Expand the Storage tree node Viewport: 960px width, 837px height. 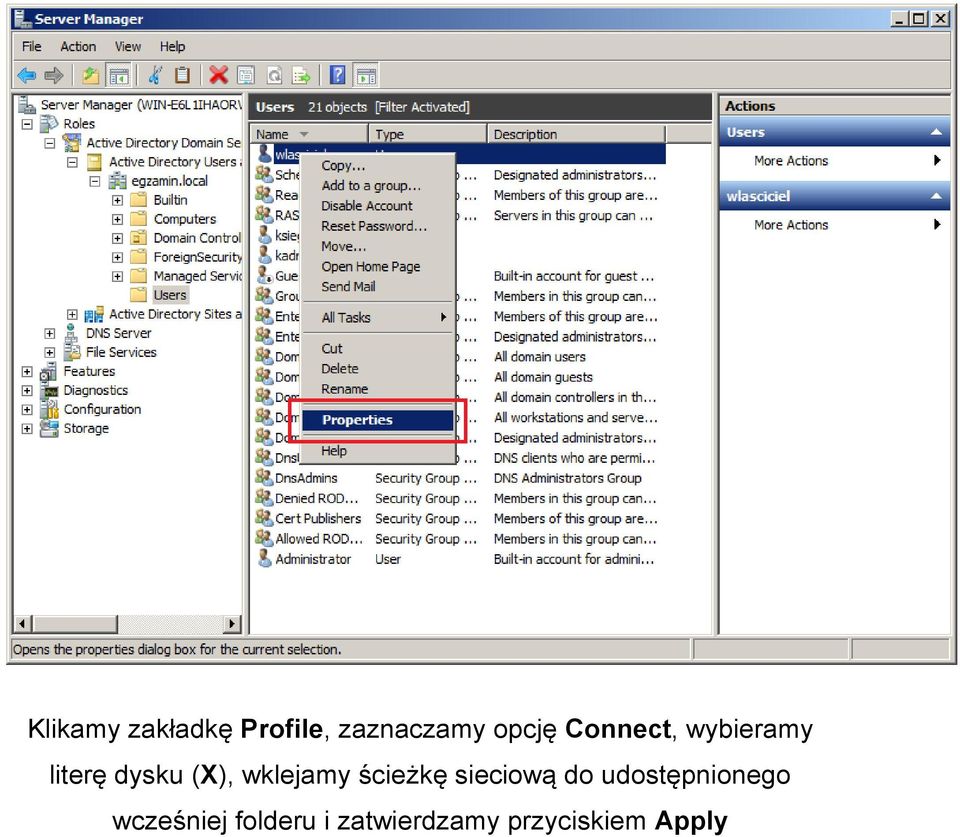27,428
